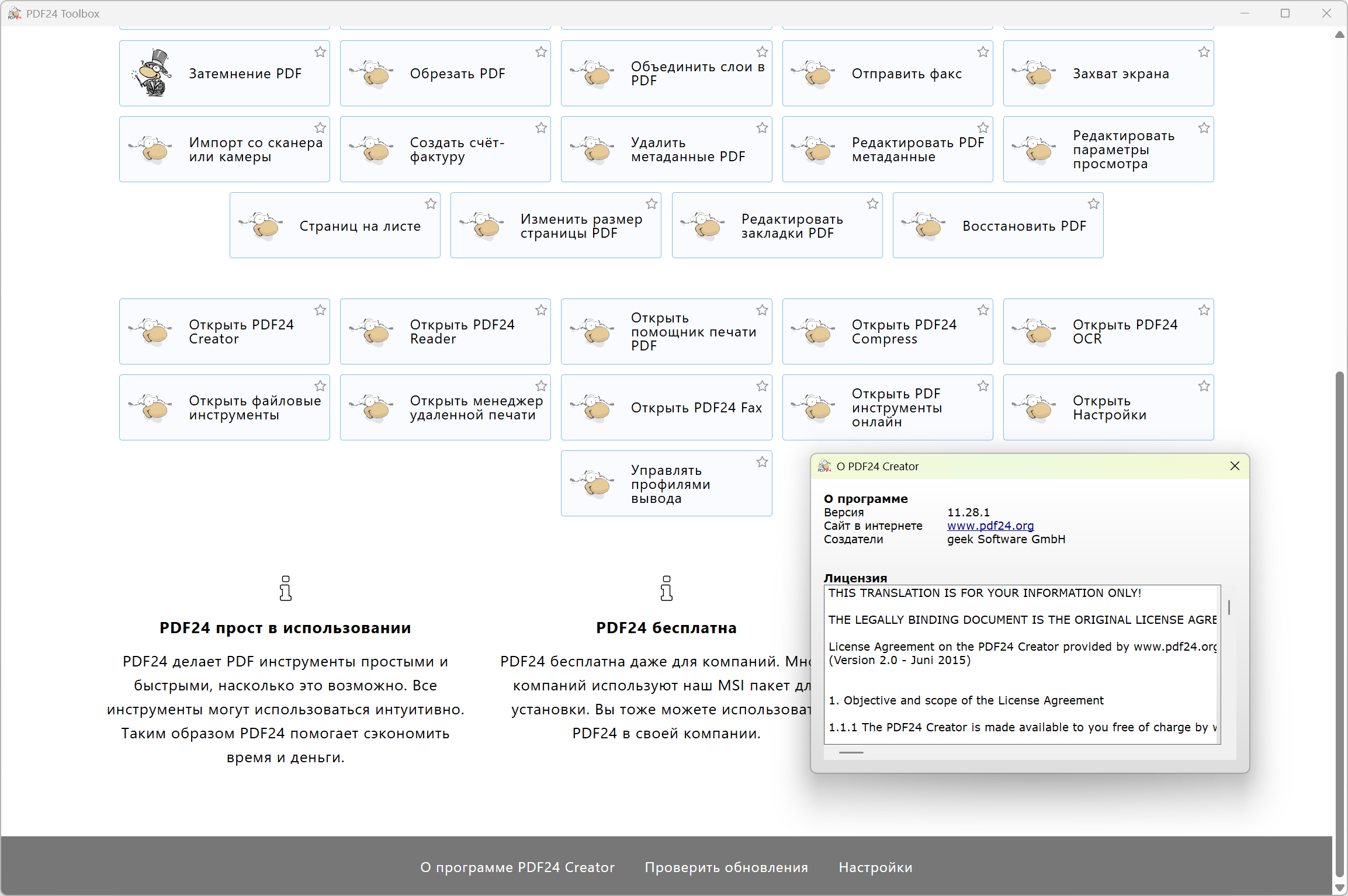Toggle star on Открыть PDF24 Fax

pyautogui.click(x=763, y=386)
